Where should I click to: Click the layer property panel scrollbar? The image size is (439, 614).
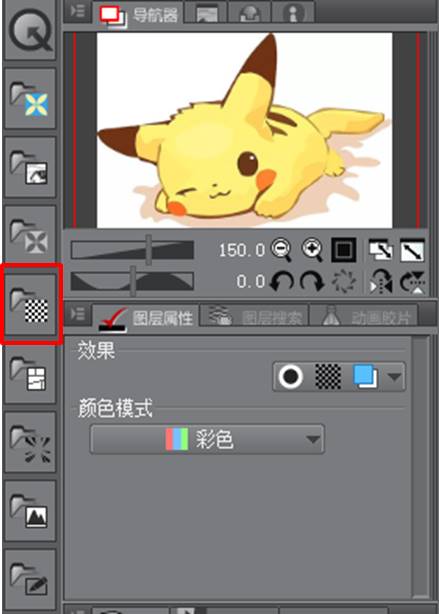click(421, 466)
